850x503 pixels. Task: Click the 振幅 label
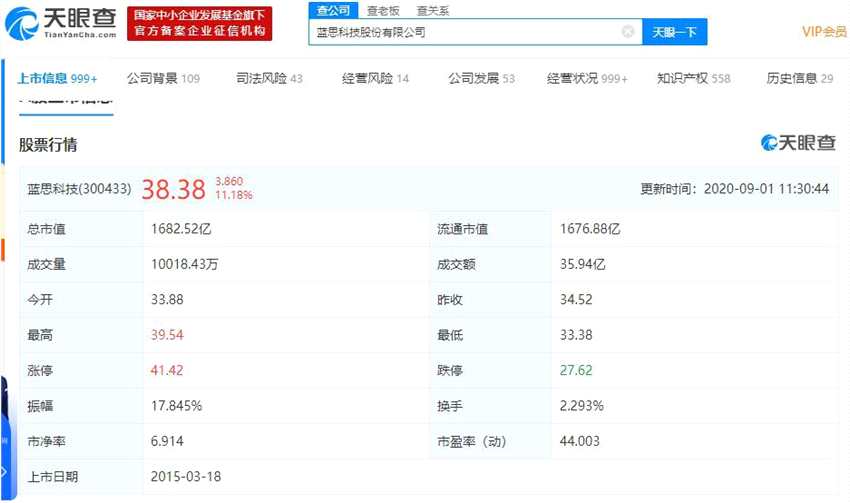tap(40, 406)
